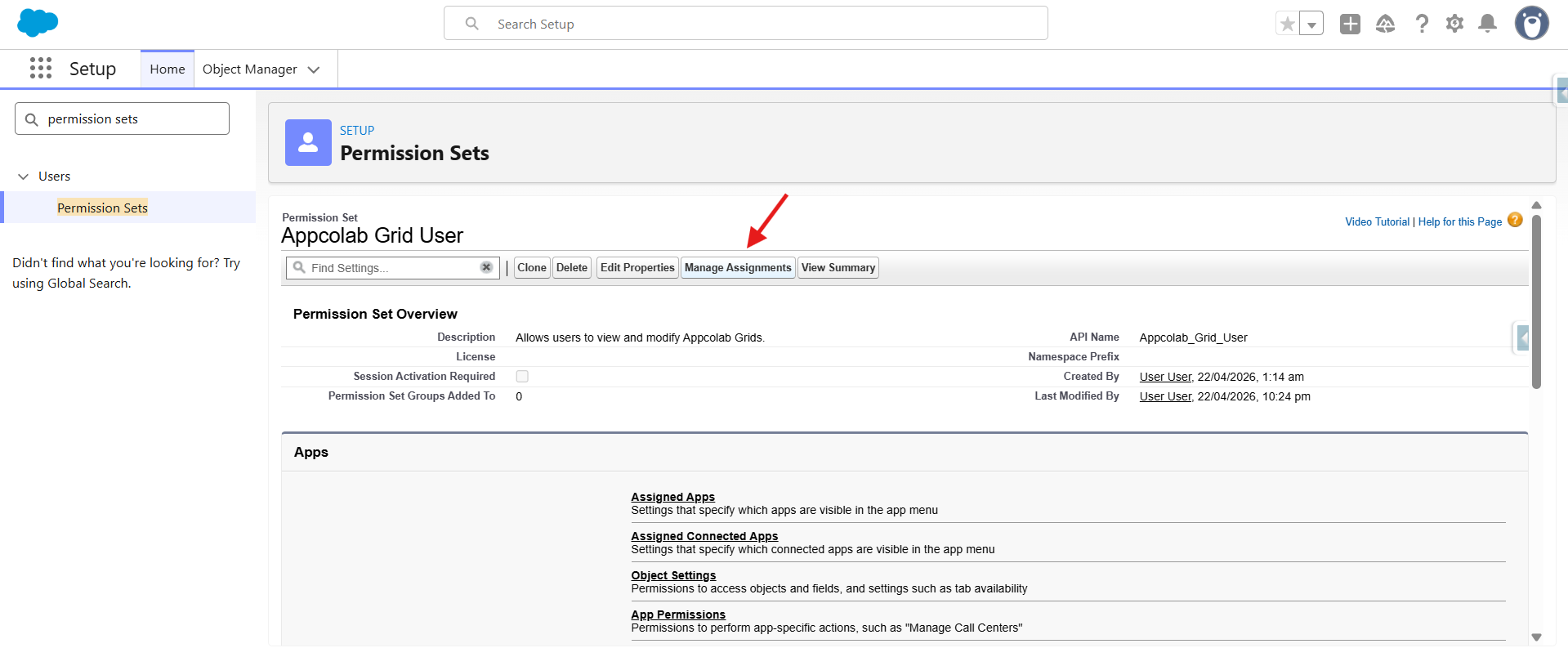
Task: Click the Appcolab Grid User title
Action: 372,235
